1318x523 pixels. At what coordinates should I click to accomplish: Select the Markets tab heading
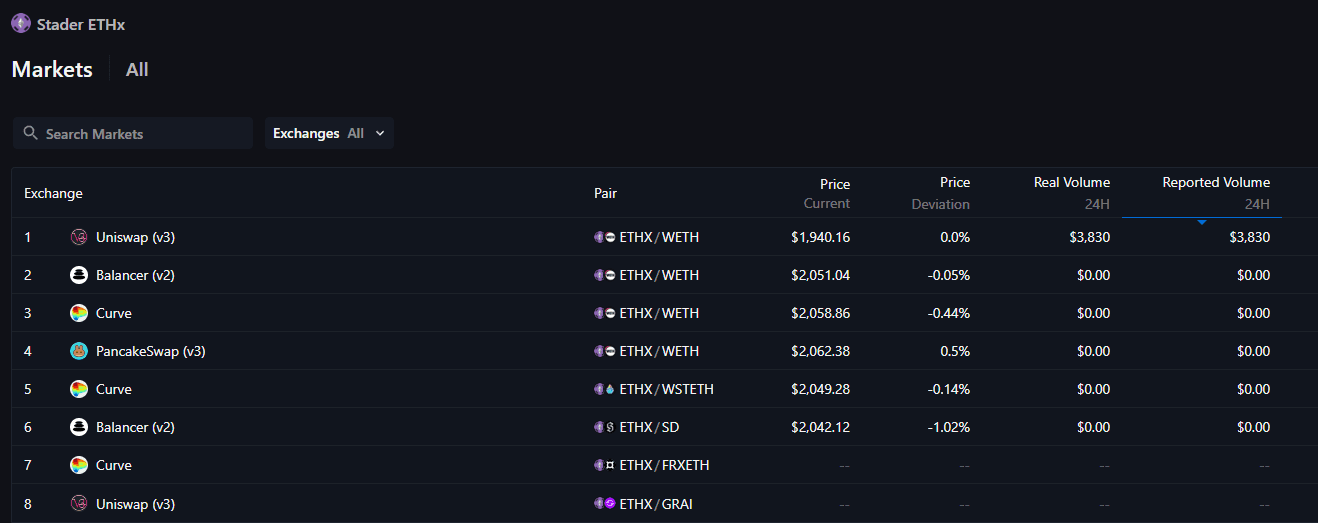52,70
